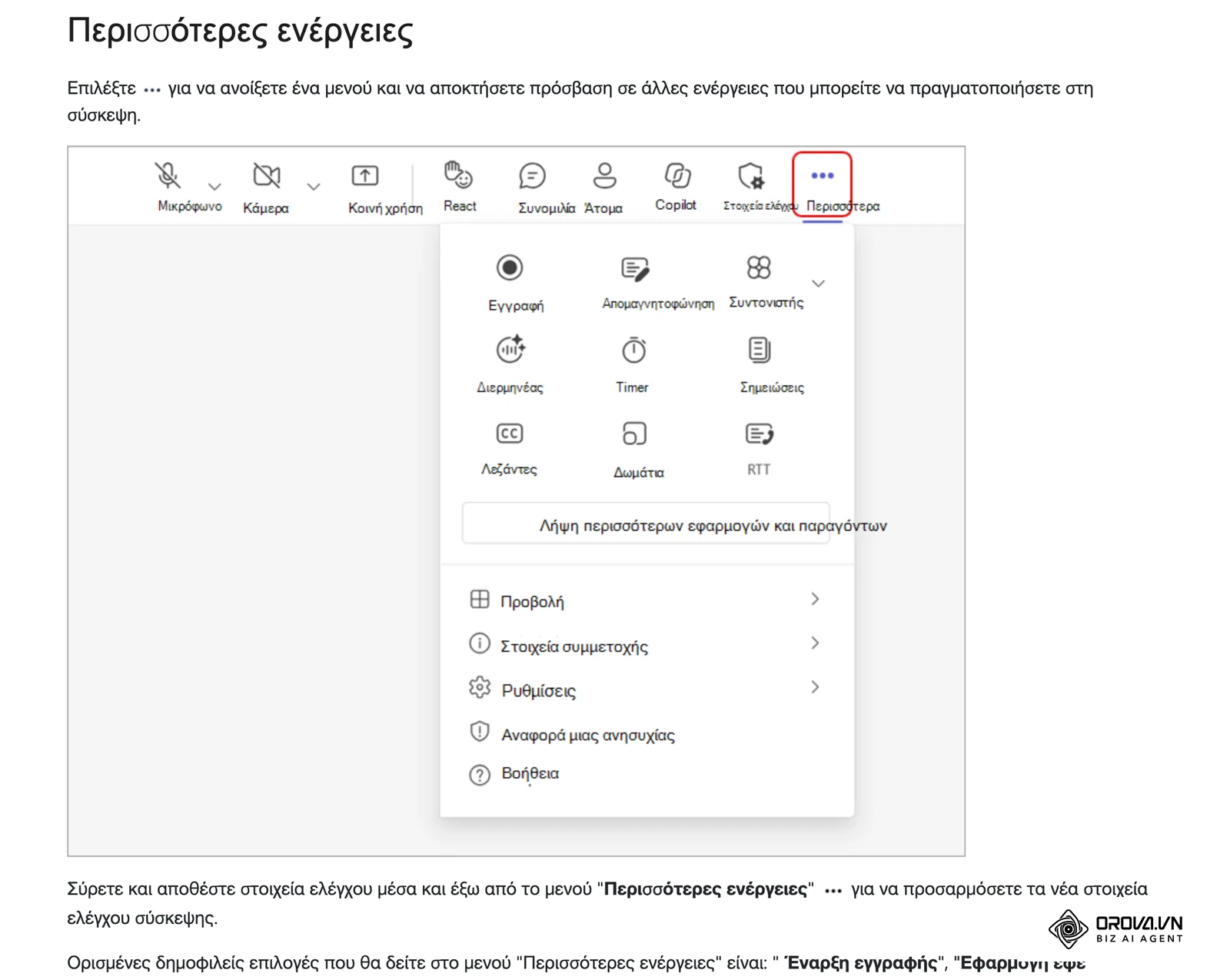Open the dropdown arrow beside Κάμερα
The height and width of the screenshot is (980, 1230).
pyautogui.click(x=314, y=187)
